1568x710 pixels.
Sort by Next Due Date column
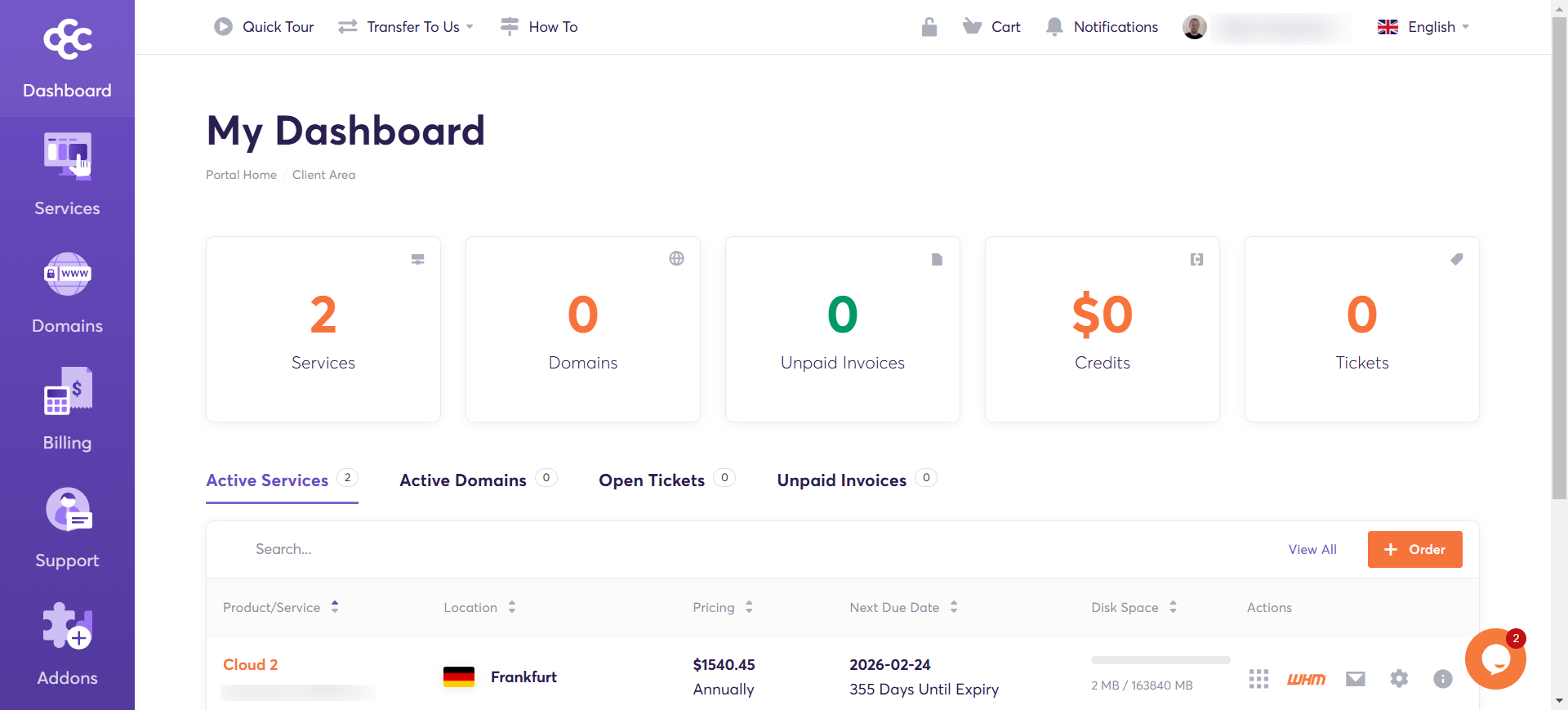pos(903,607)
